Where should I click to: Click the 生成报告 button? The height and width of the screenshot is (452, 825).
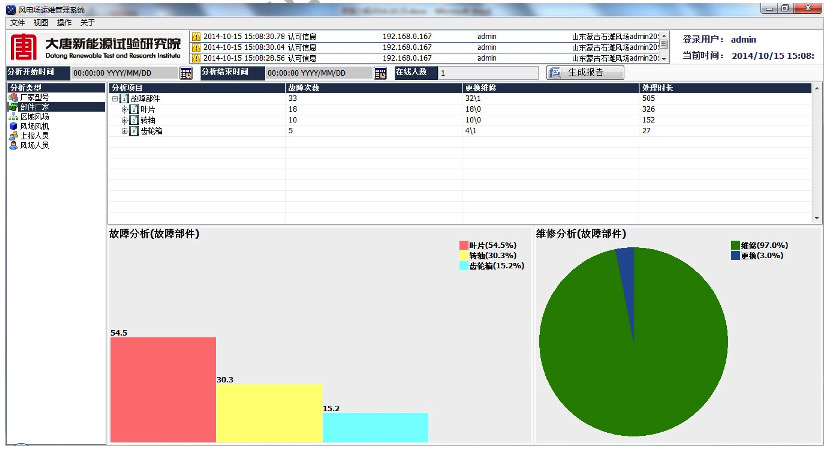585,73
